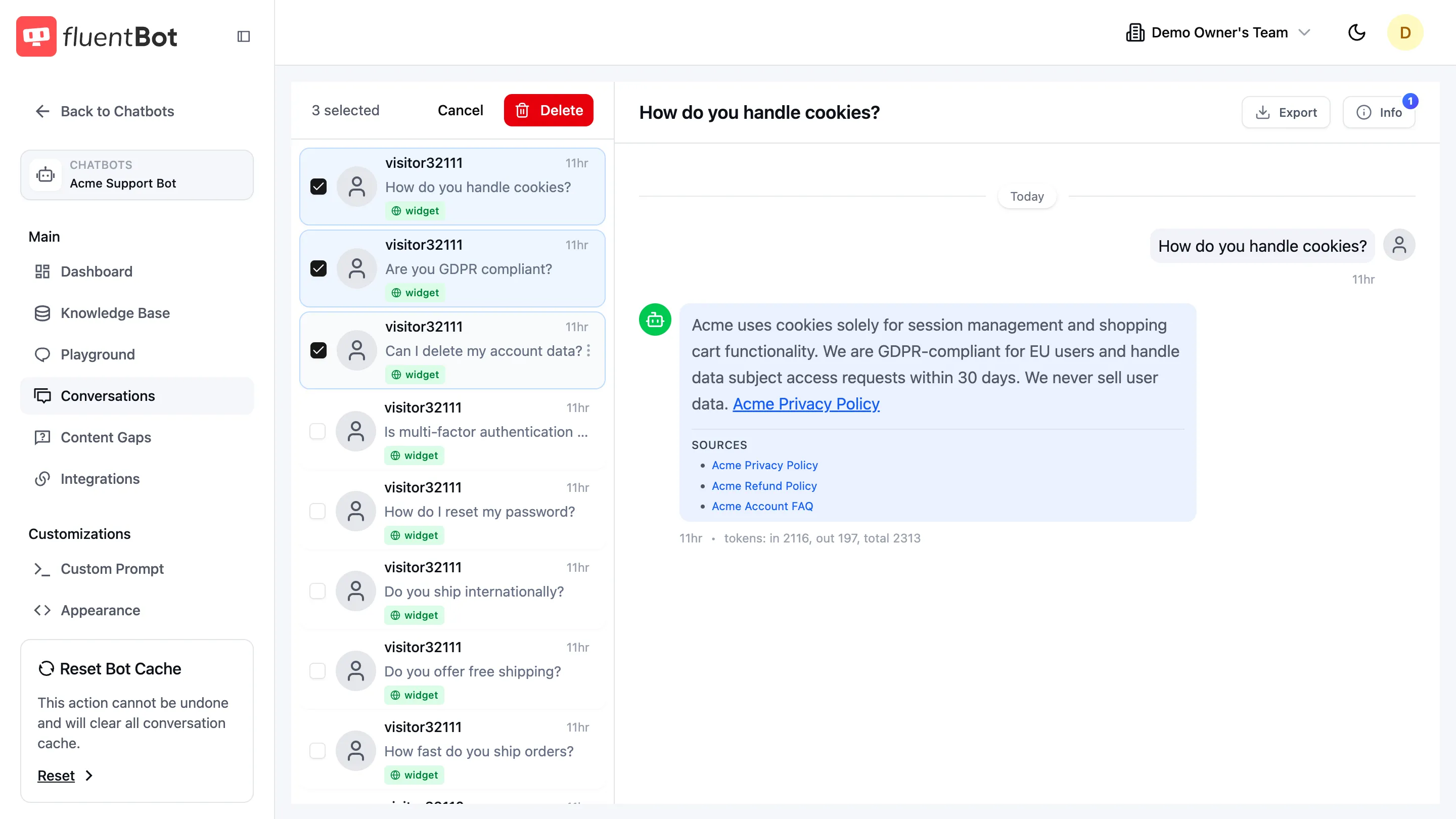Click Back to Chatbots link
Viewport: 1456px width, 819px height.
117,111
